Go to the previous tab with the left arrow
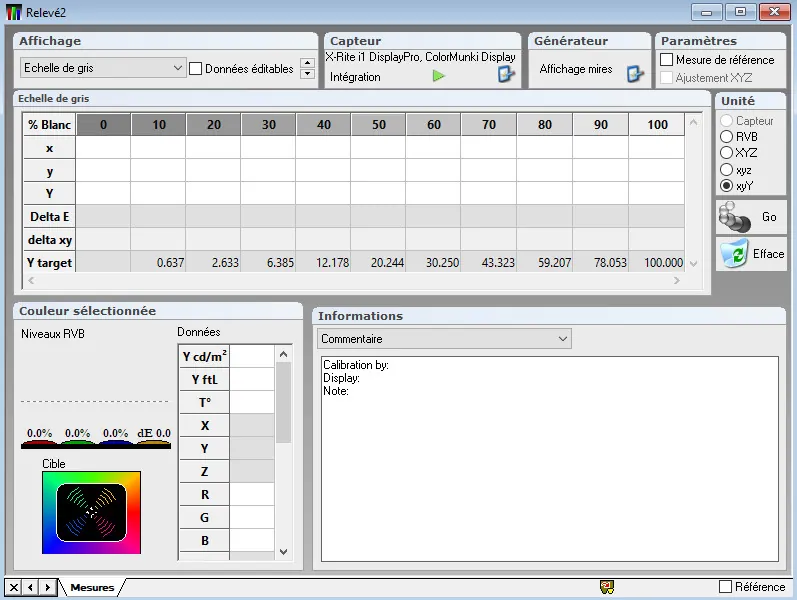The image size is (797, 600). (30, 587)
